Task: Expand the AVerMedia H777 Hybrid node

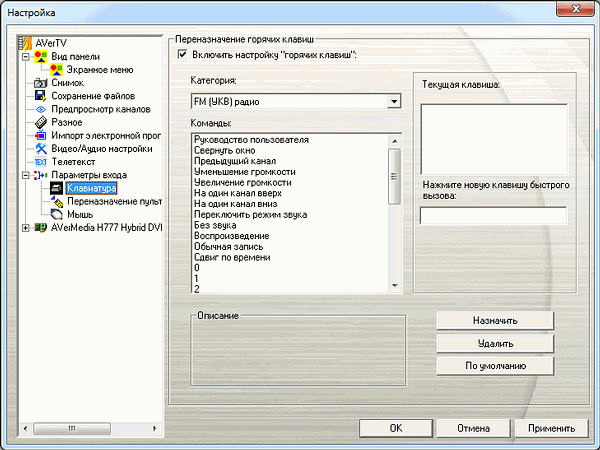Action: pos(25,228)
